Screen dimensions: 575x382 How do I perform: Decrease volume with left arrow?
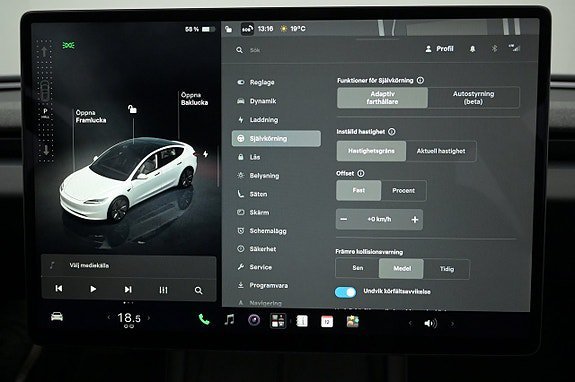tap(410, 323)
